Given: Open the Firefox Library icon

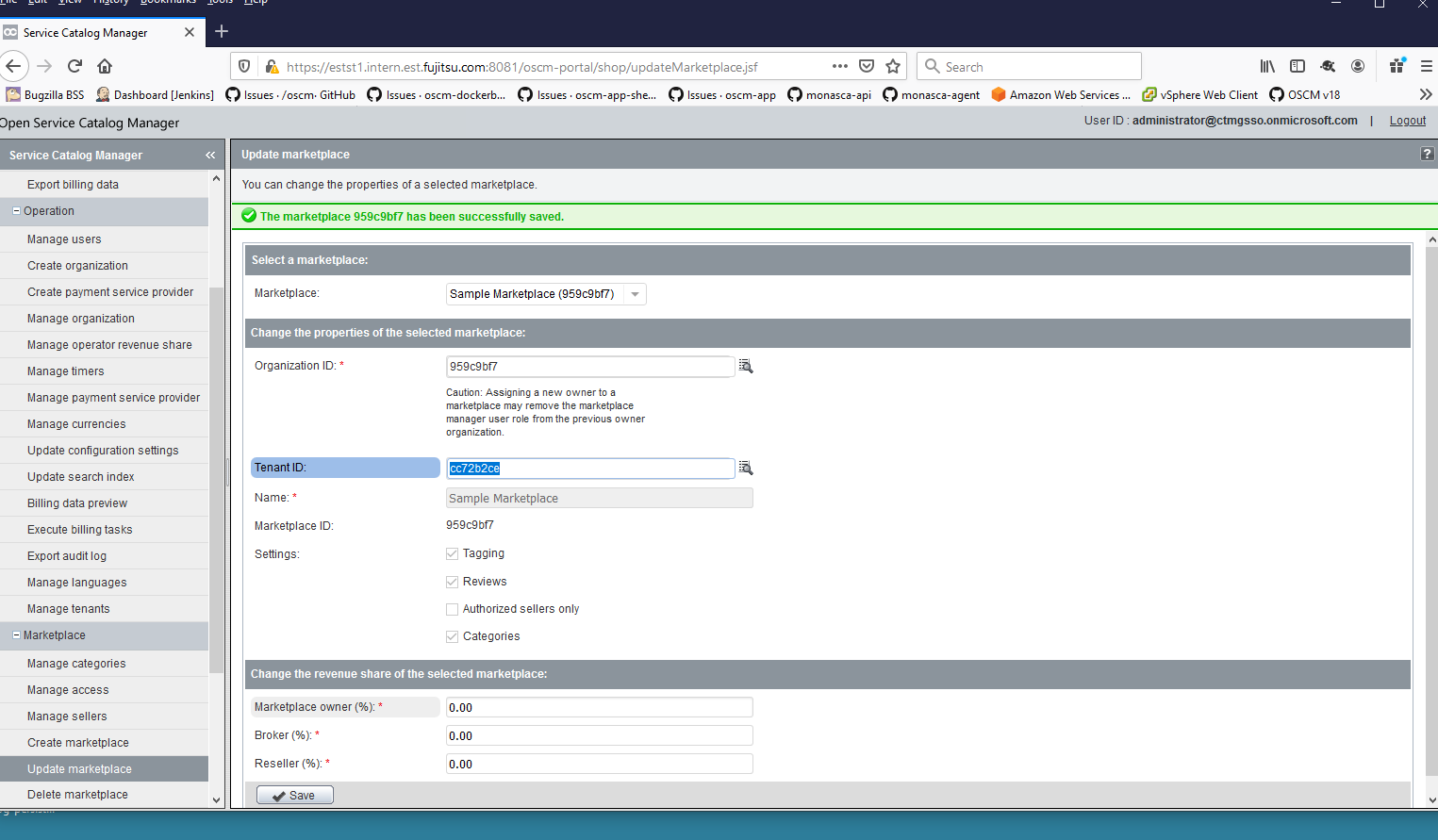Looking at the screenshot, I should point(1266,66).
